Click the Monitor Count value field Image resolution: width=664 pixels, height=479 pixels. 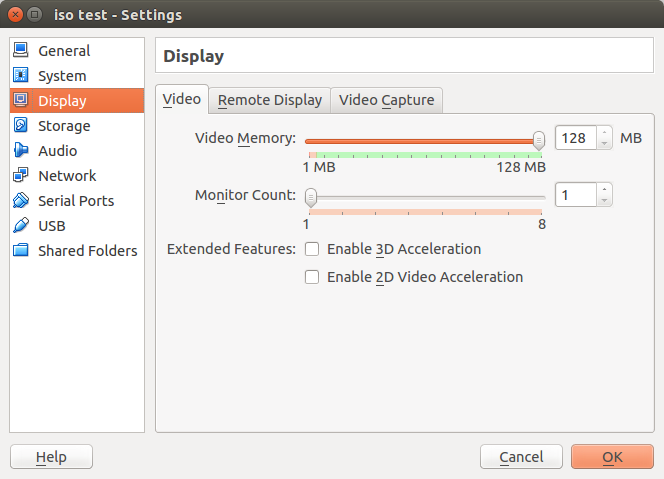[576, 195]
